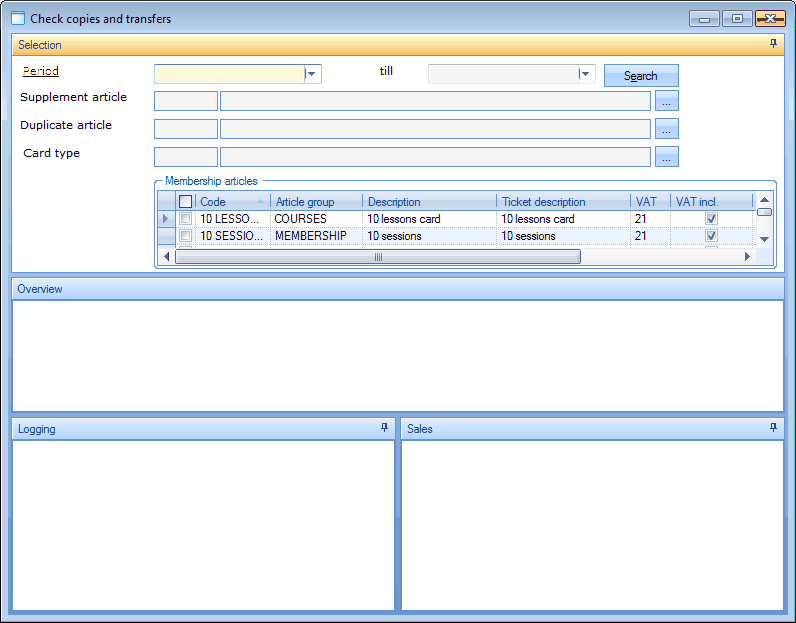Toggle the select-all checkbox in grid header

coord(185,202)
